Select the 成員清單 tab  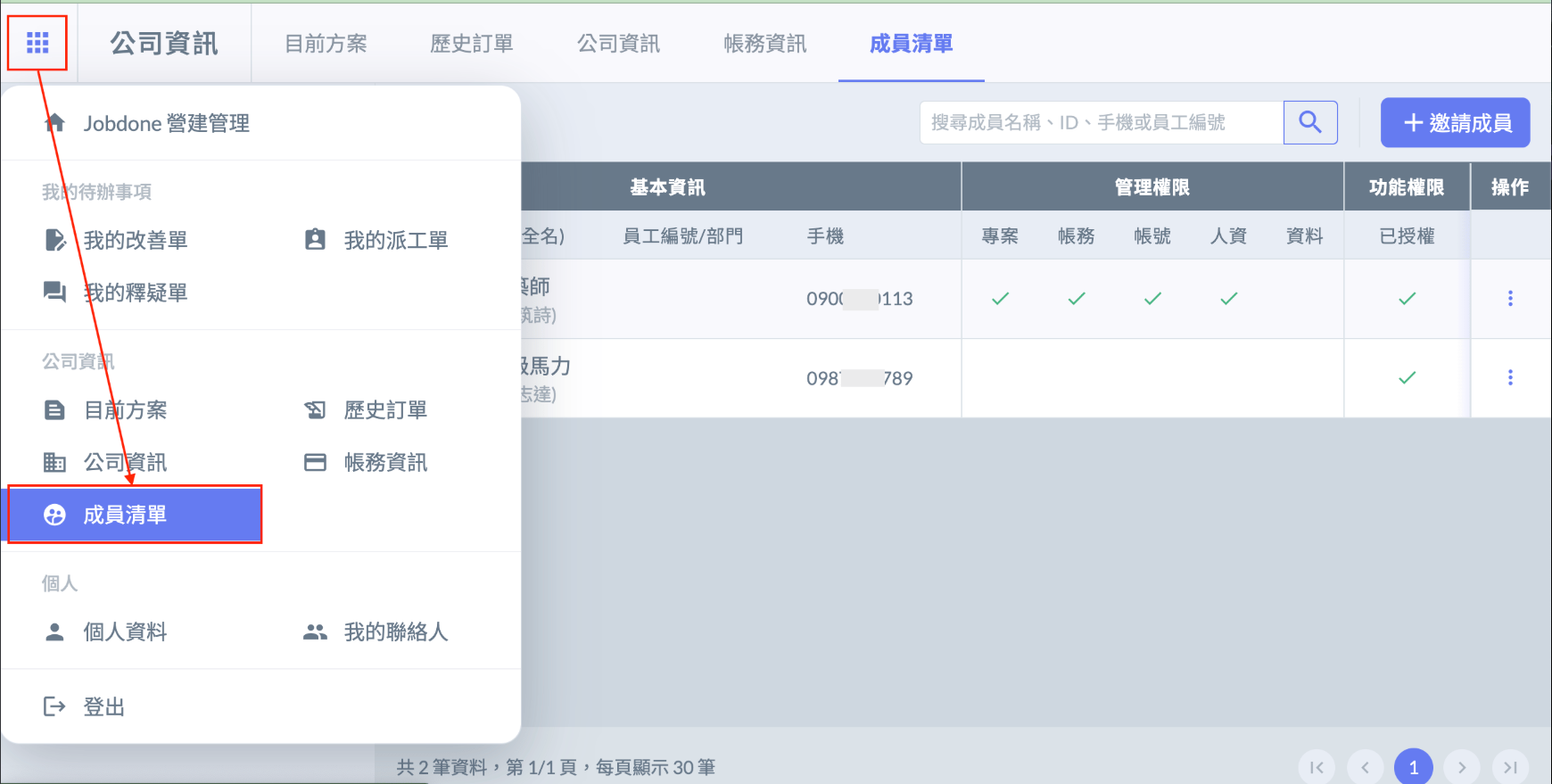912,44
